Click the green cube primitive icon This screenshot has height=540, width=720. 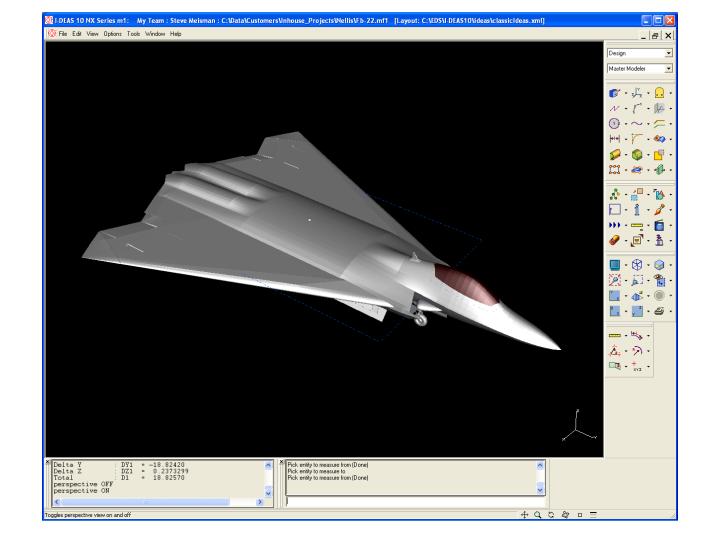[x=636, y=155]
